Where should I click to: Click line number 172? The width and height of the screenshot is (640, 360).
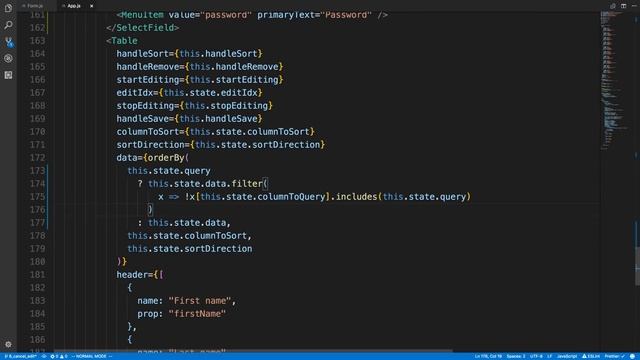pos(37,158)
